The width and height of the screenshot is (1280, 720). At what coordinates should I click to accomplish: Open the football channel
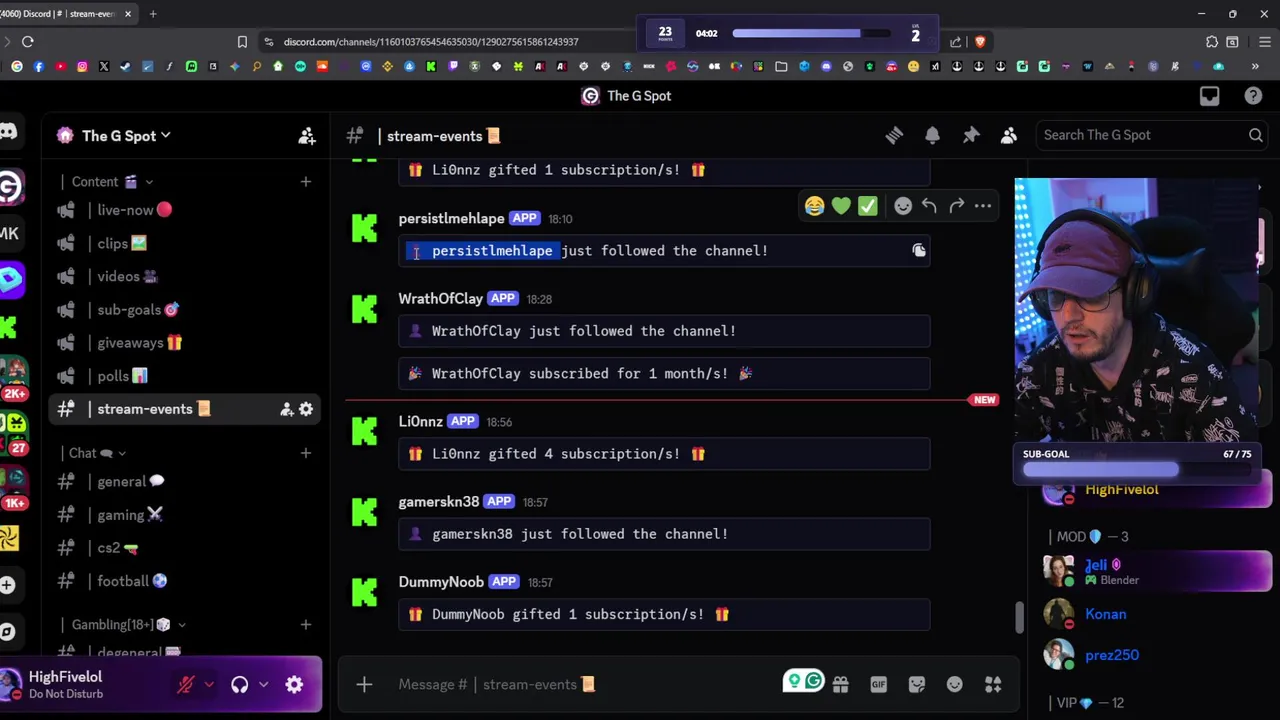pos(185,581)
